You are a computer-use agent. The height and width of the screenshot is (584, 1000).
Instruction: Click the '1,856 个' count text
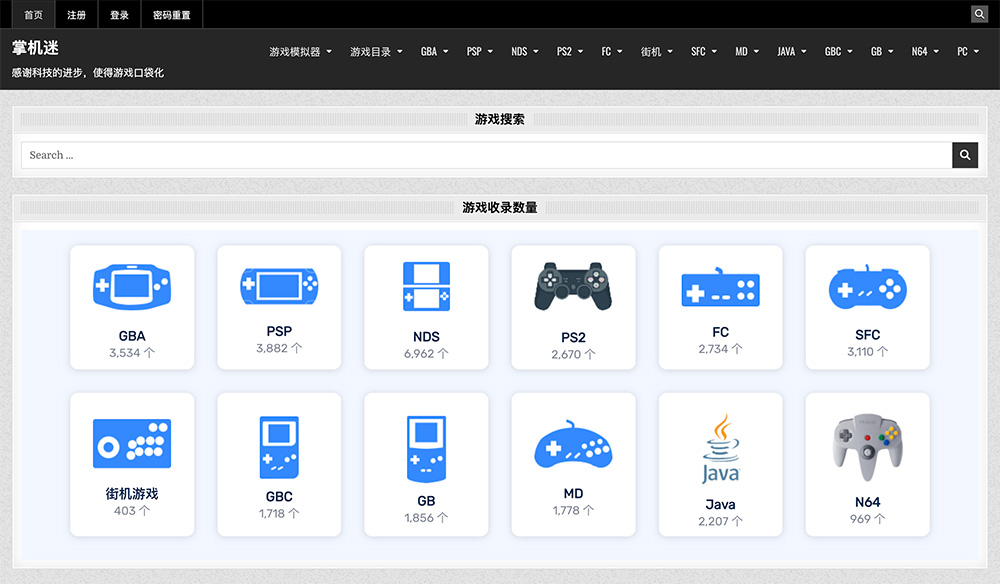coord(426,518)
